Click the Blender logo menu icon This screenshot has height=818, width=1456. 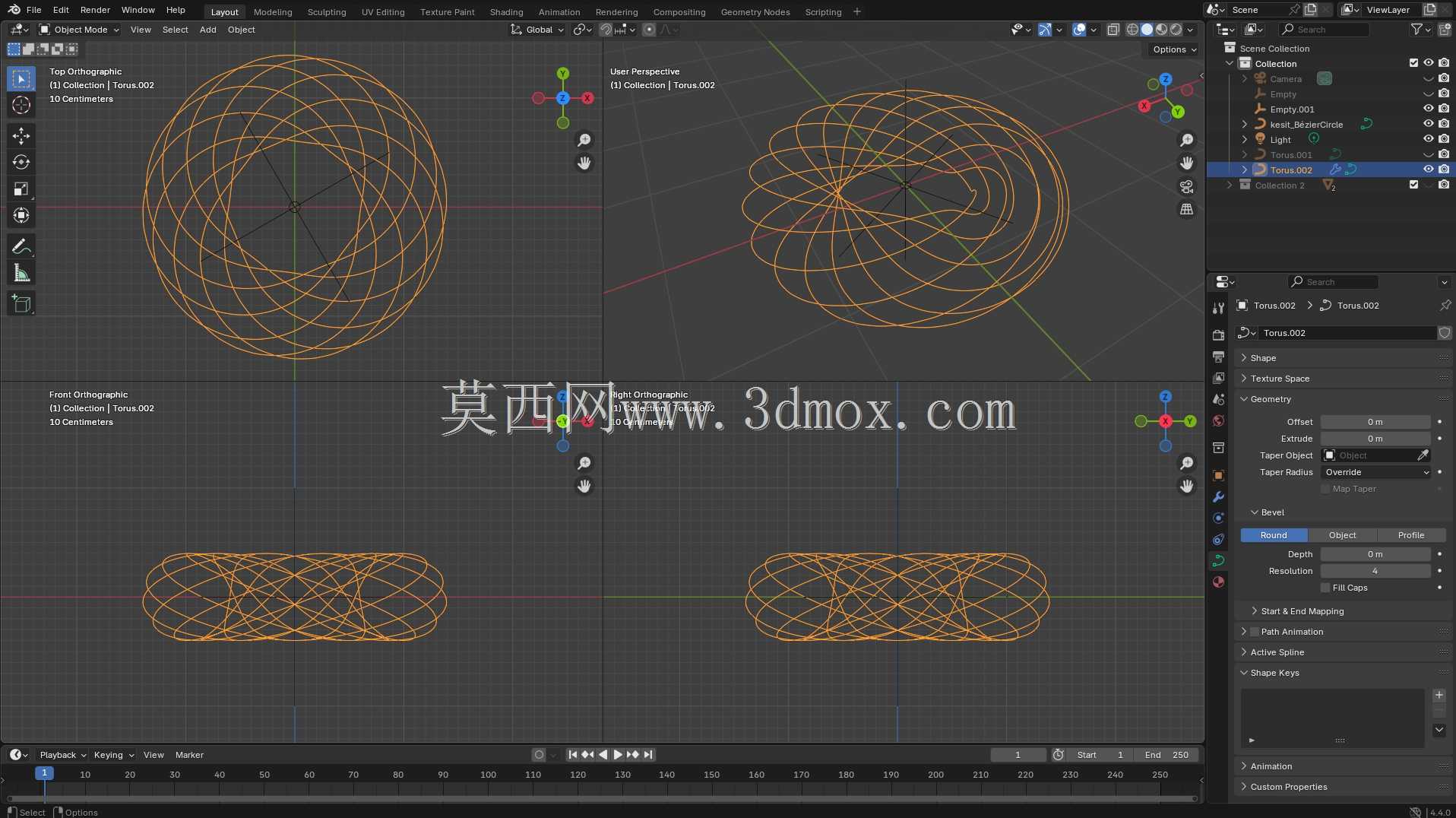click(x=14, y=10)
